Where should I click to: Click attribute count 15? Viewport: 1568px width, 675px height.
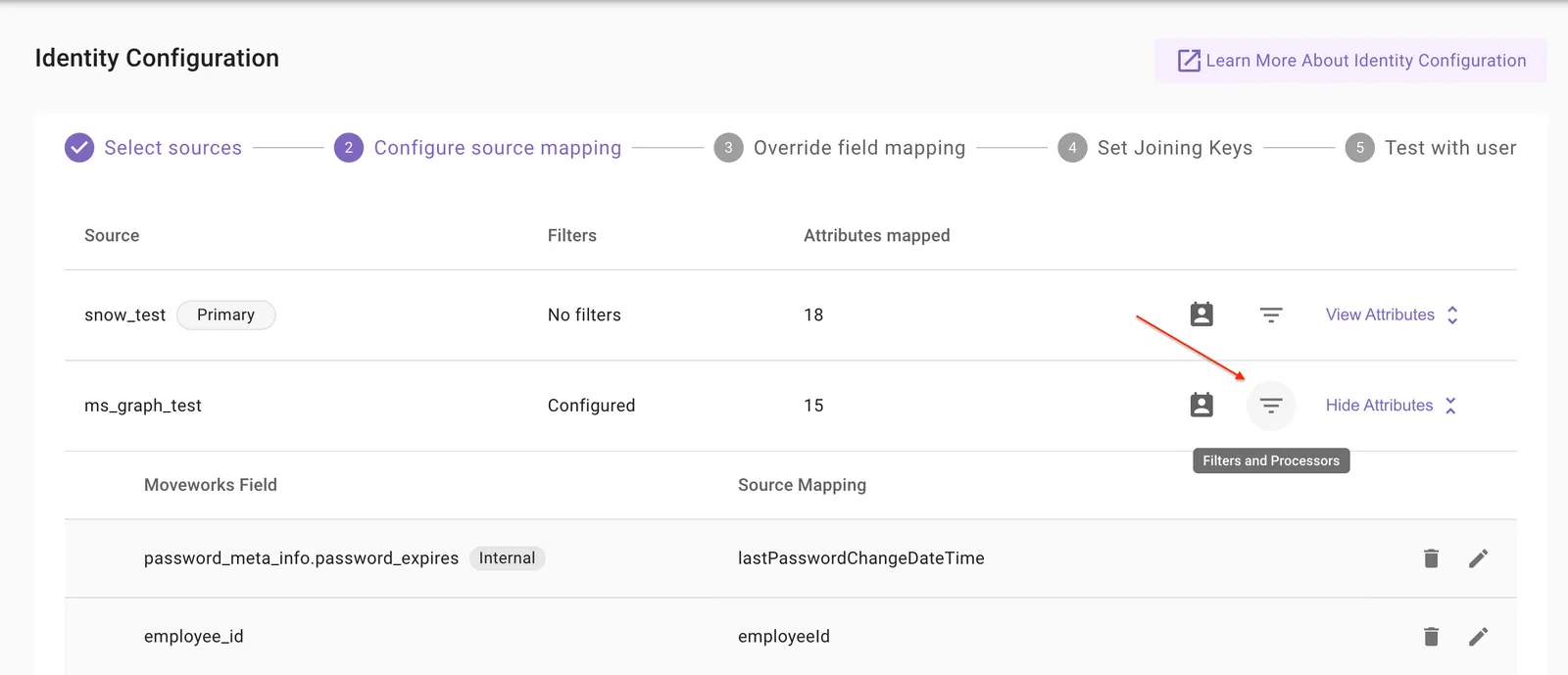tap(813, 406)
